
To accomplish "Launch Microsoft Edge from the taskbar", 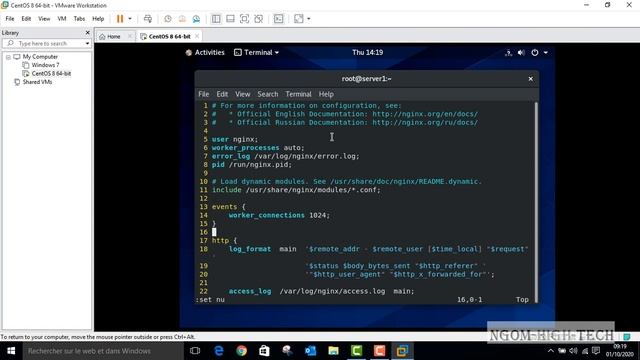I will pos(219,351).
